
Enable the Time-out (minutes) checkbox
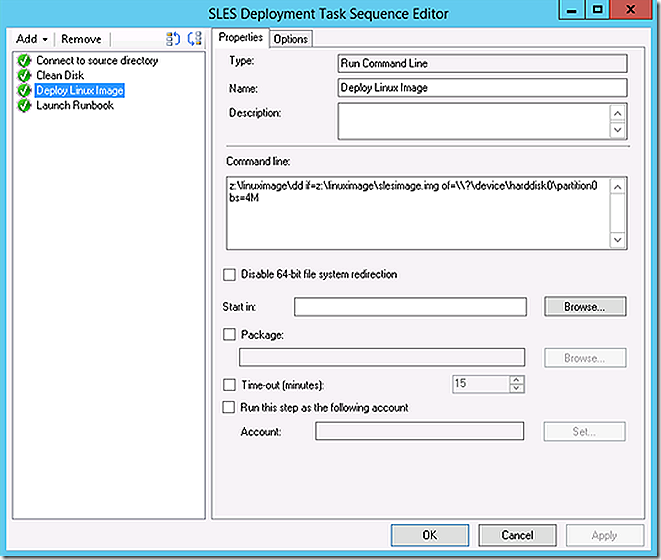[229, 385]
